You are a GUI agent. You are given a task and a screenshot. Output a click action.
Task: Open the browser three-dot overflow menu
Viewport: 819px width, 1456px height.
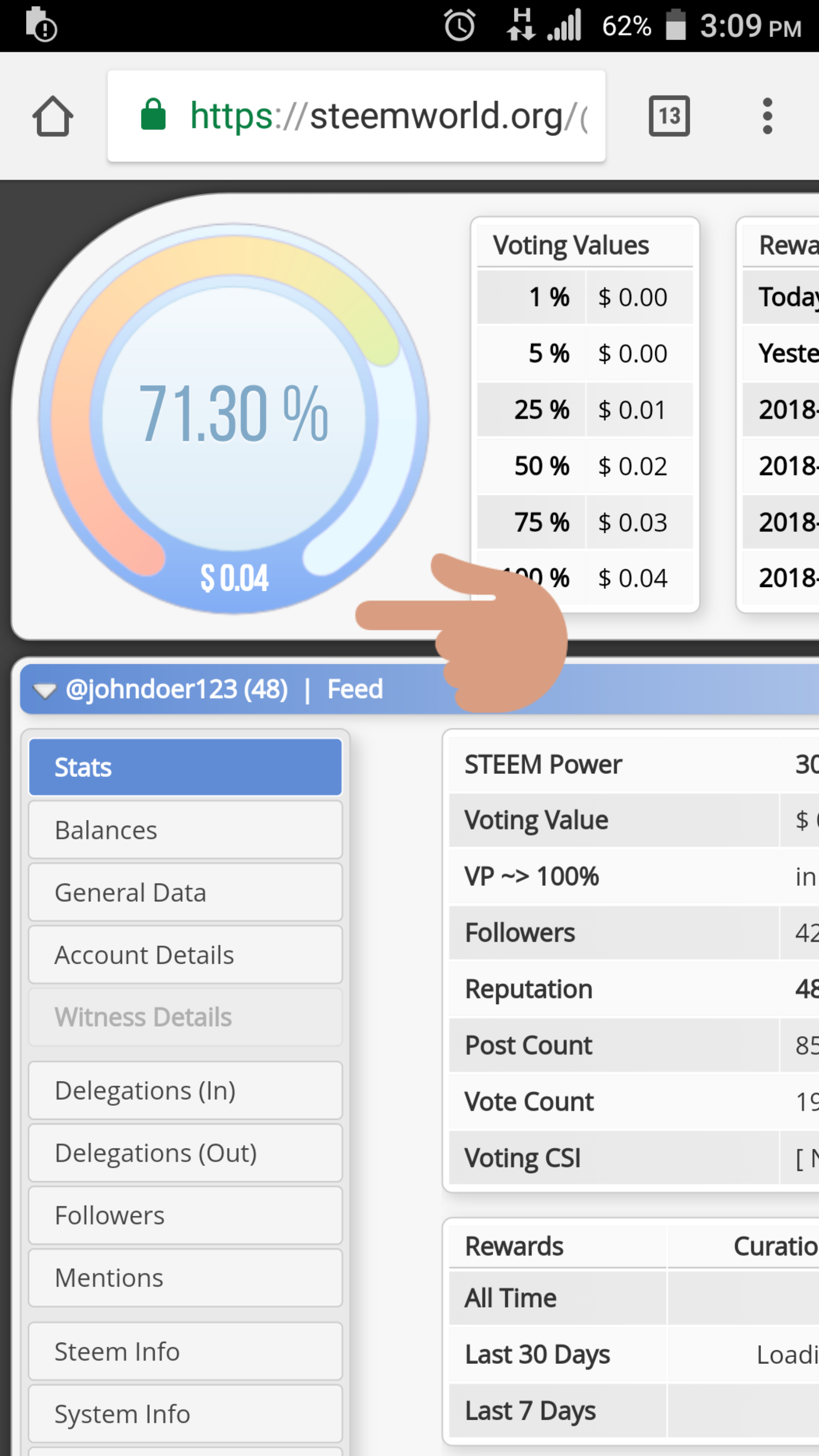click(x=767, y=116)
